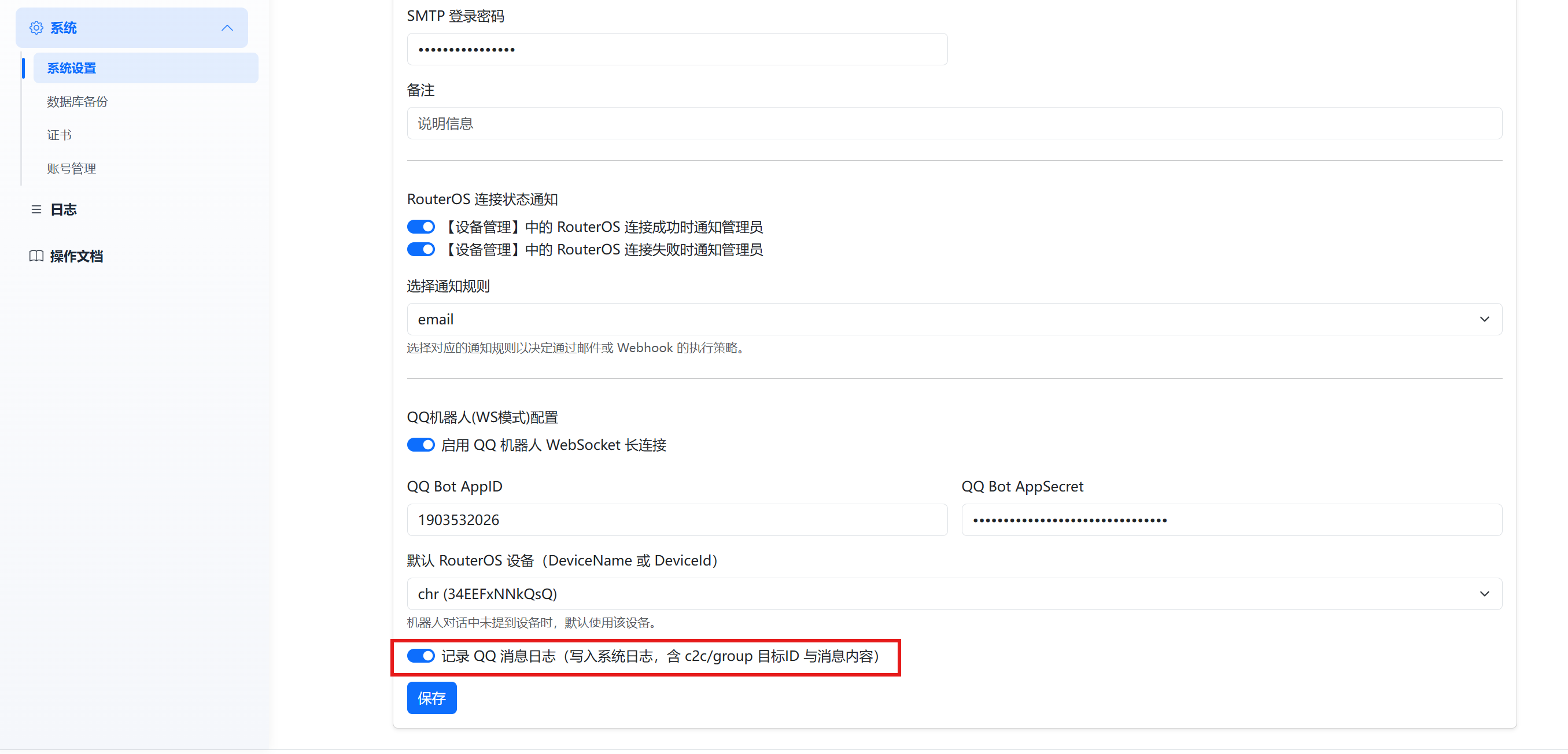Collapse the 系统 menu with its chevron

click(227, 28)
